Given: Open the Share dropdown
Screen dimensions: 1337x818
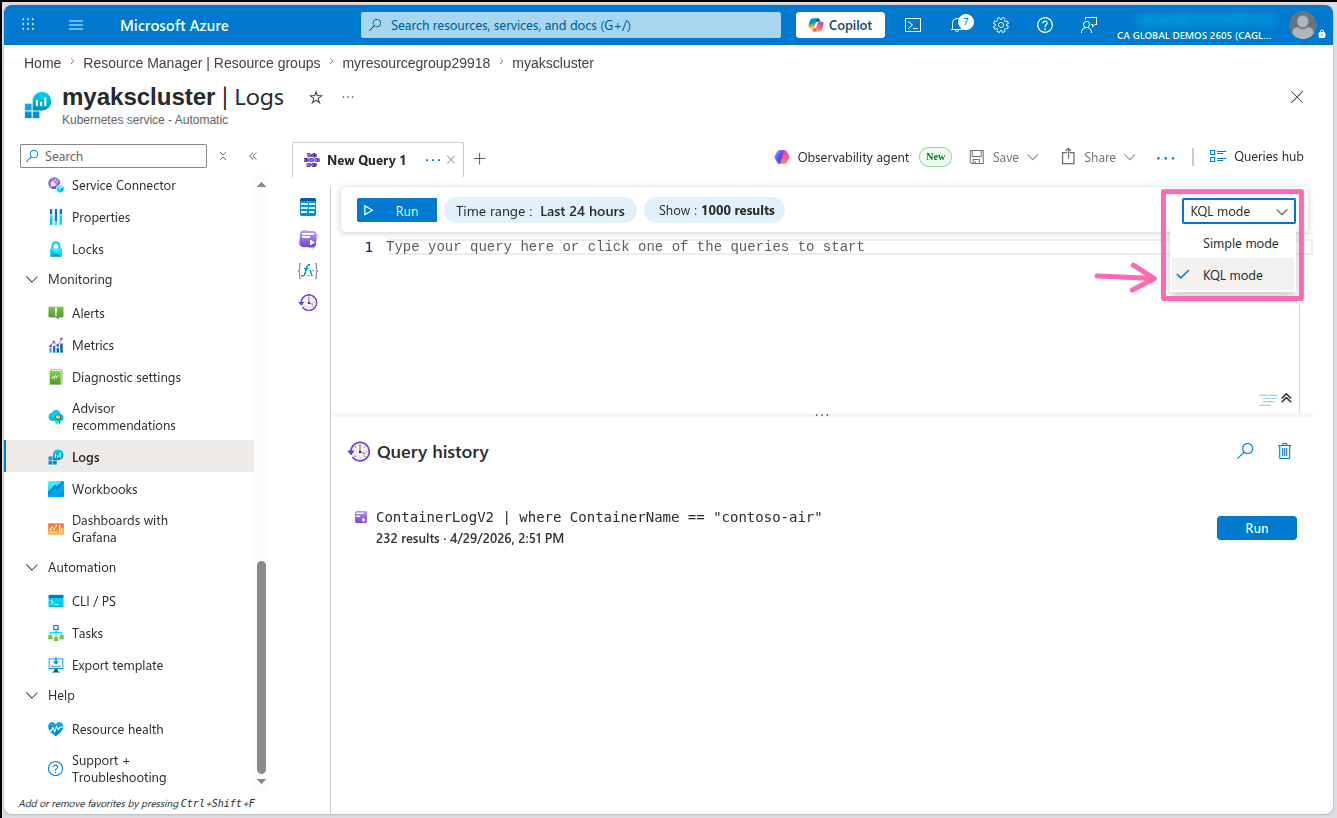Looking at the screenshot, I should 1099,157.
